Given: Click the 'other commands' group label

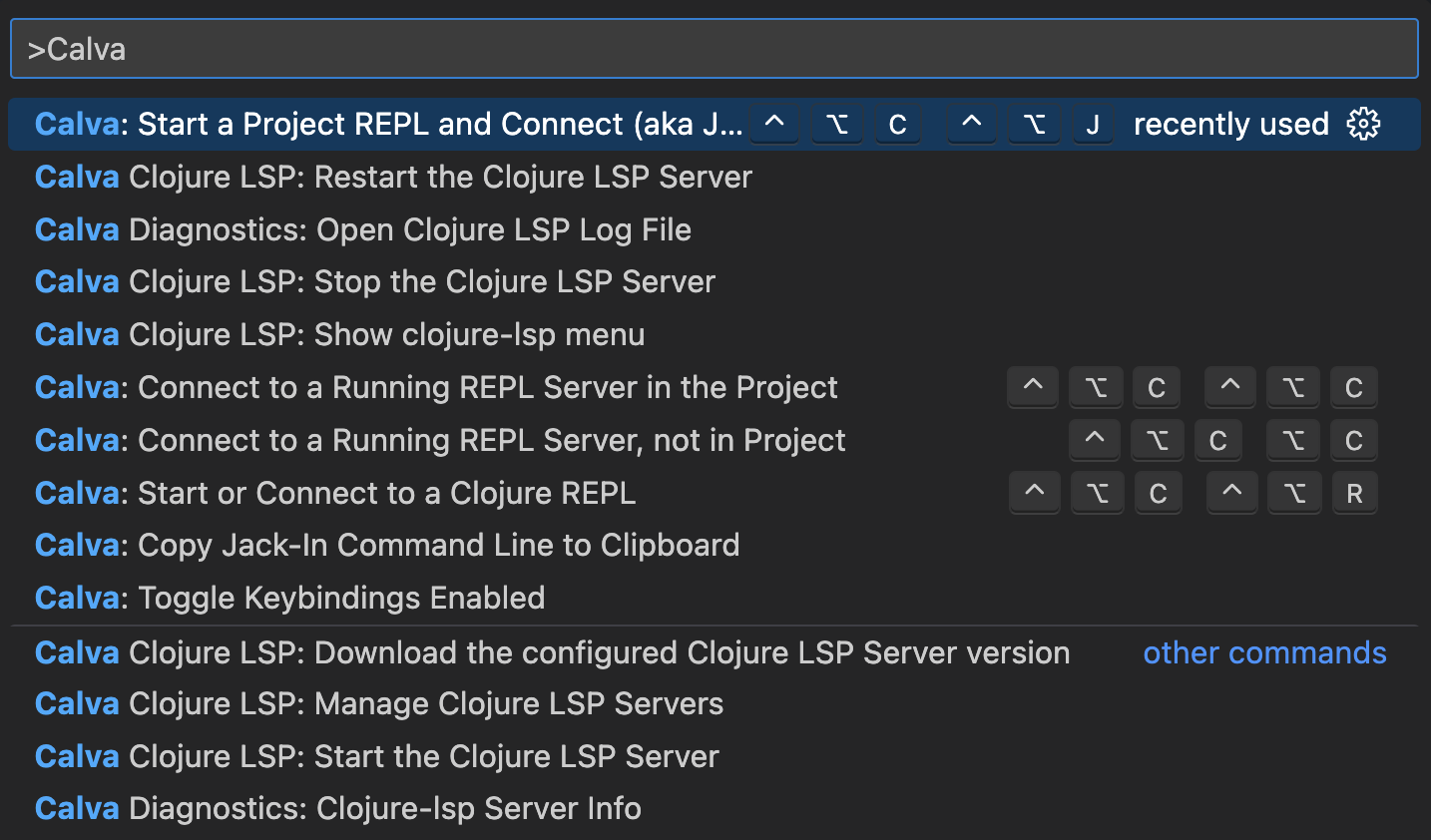Looking at the screenshot, I should (1264, 652).
